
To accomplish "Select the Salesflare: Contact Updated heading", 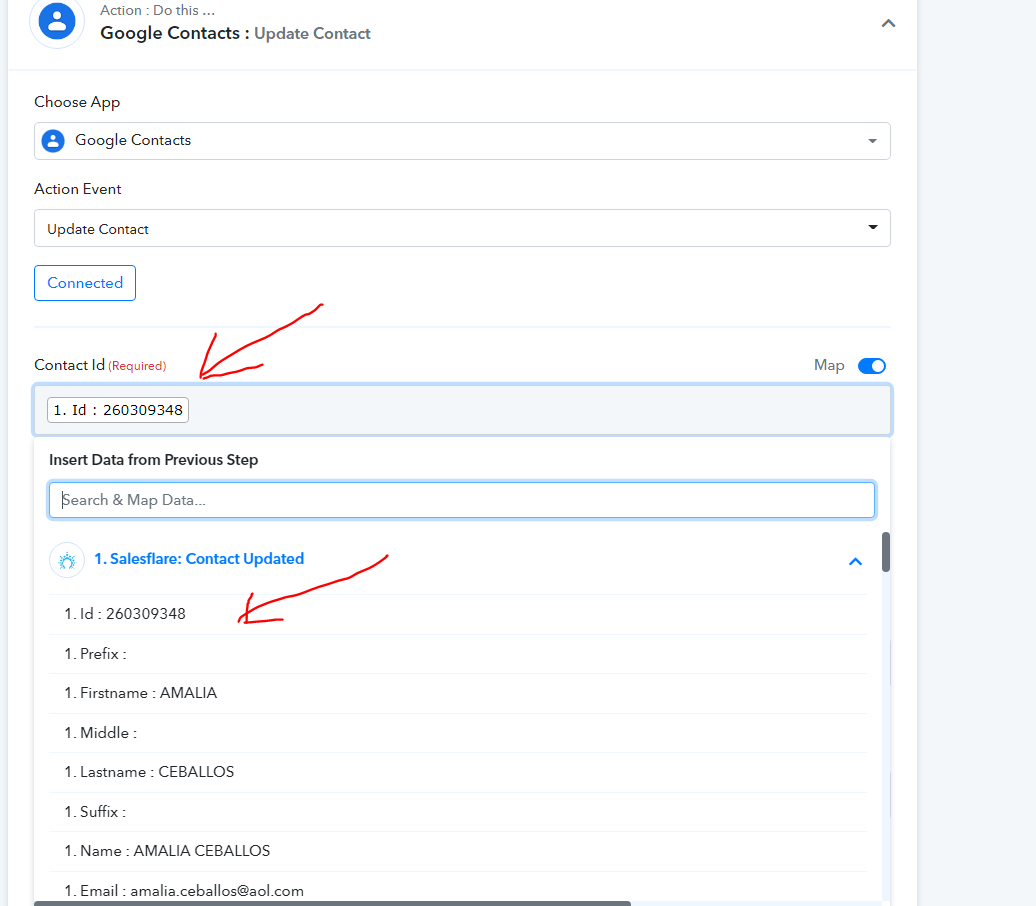I will point(199,559).
